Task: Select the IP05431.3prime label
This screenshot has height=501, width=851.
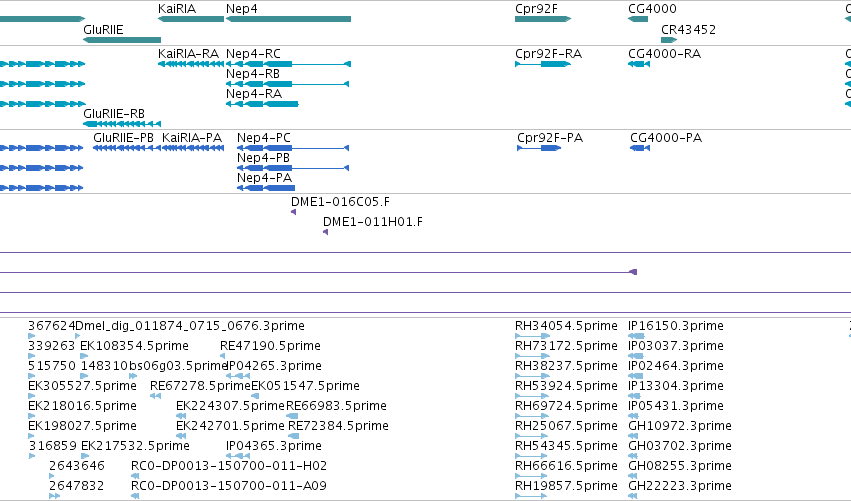Action: point(676,406)
